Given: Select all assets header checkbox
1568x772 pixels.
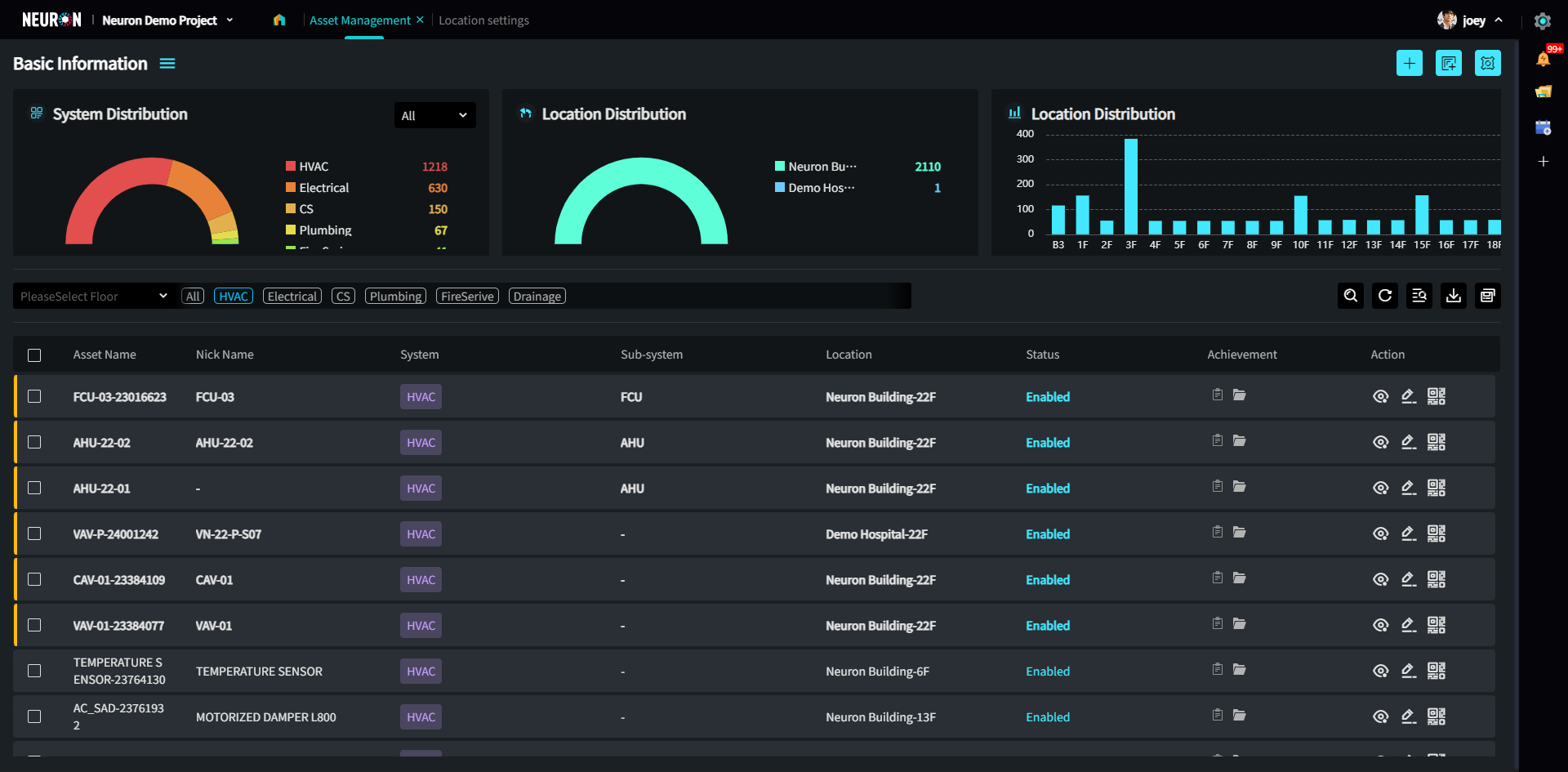Looking at the screenshot, I should (x=34, y=355).
